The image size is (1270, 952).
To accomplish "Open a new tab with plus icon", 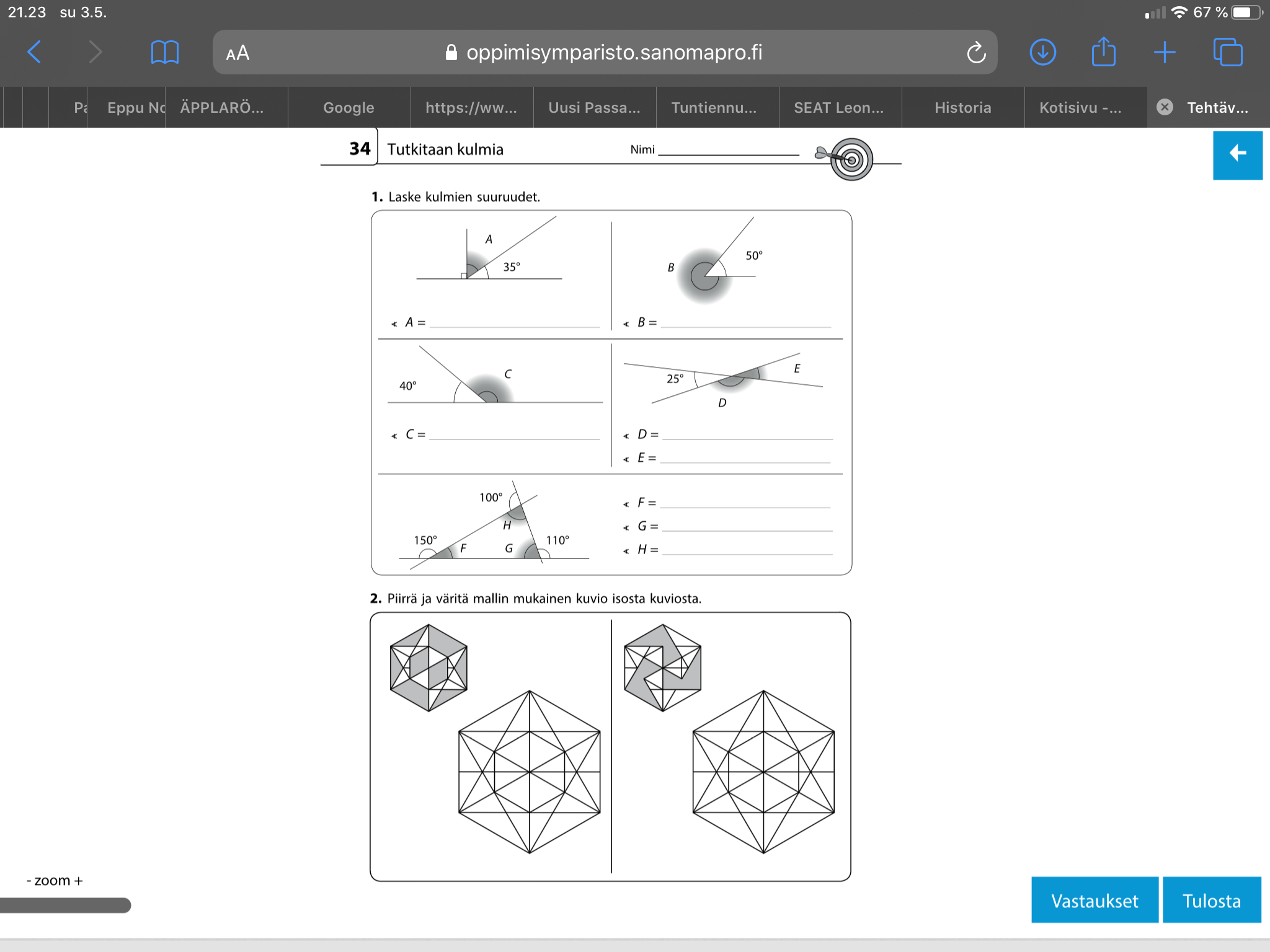I will [1164, 52].
